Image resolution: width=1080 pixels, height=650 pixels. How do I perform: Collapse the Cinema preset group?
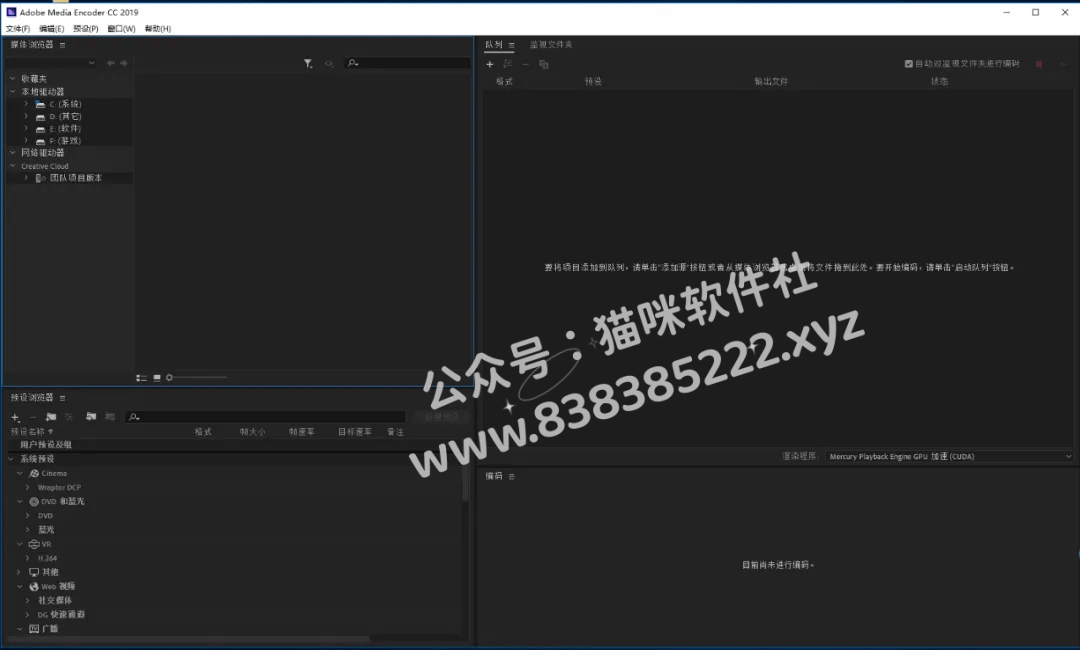tap(19, 474)
